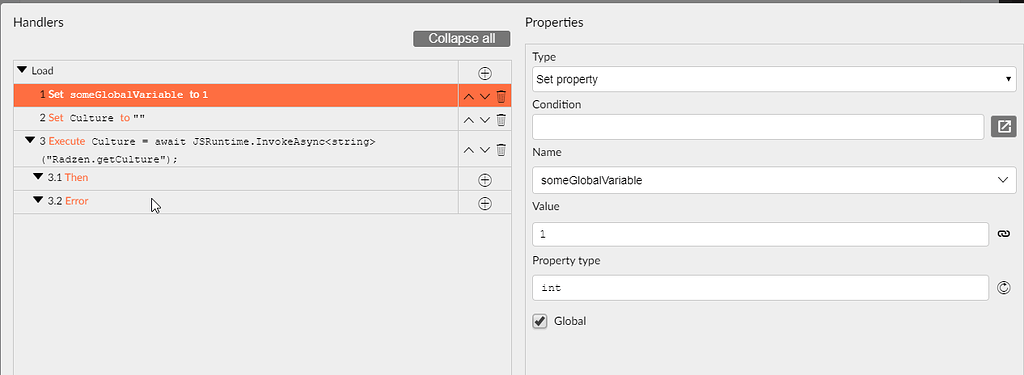Image resolution: width=1024 pixels, height=375 pixels.
Task: Open the Condition expression editor
Action: [1003, 127]
